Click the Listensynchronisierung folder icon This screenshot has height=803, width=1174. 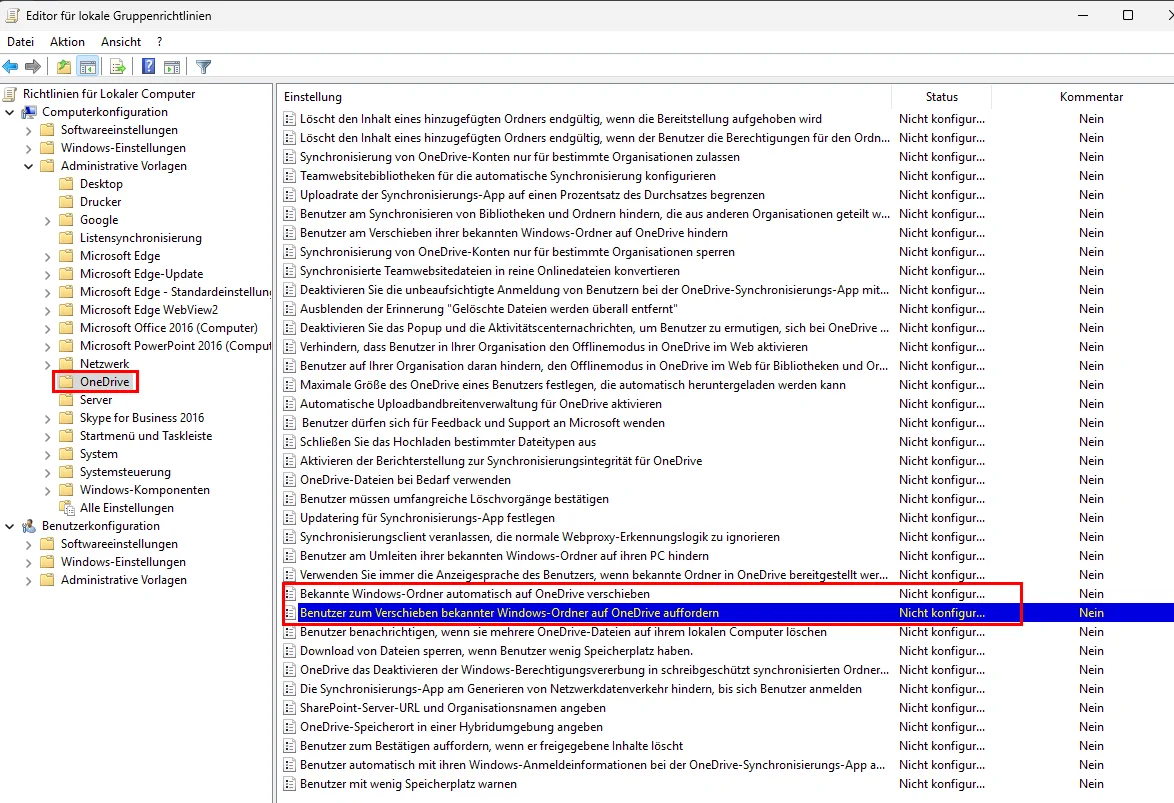pyautogui.click(x=67, y=237)
